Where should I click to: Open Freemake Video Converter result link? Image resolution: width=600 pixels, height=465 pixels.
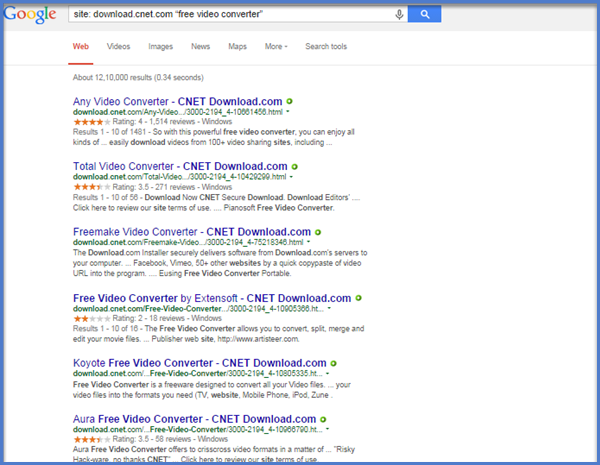point(192,232)
